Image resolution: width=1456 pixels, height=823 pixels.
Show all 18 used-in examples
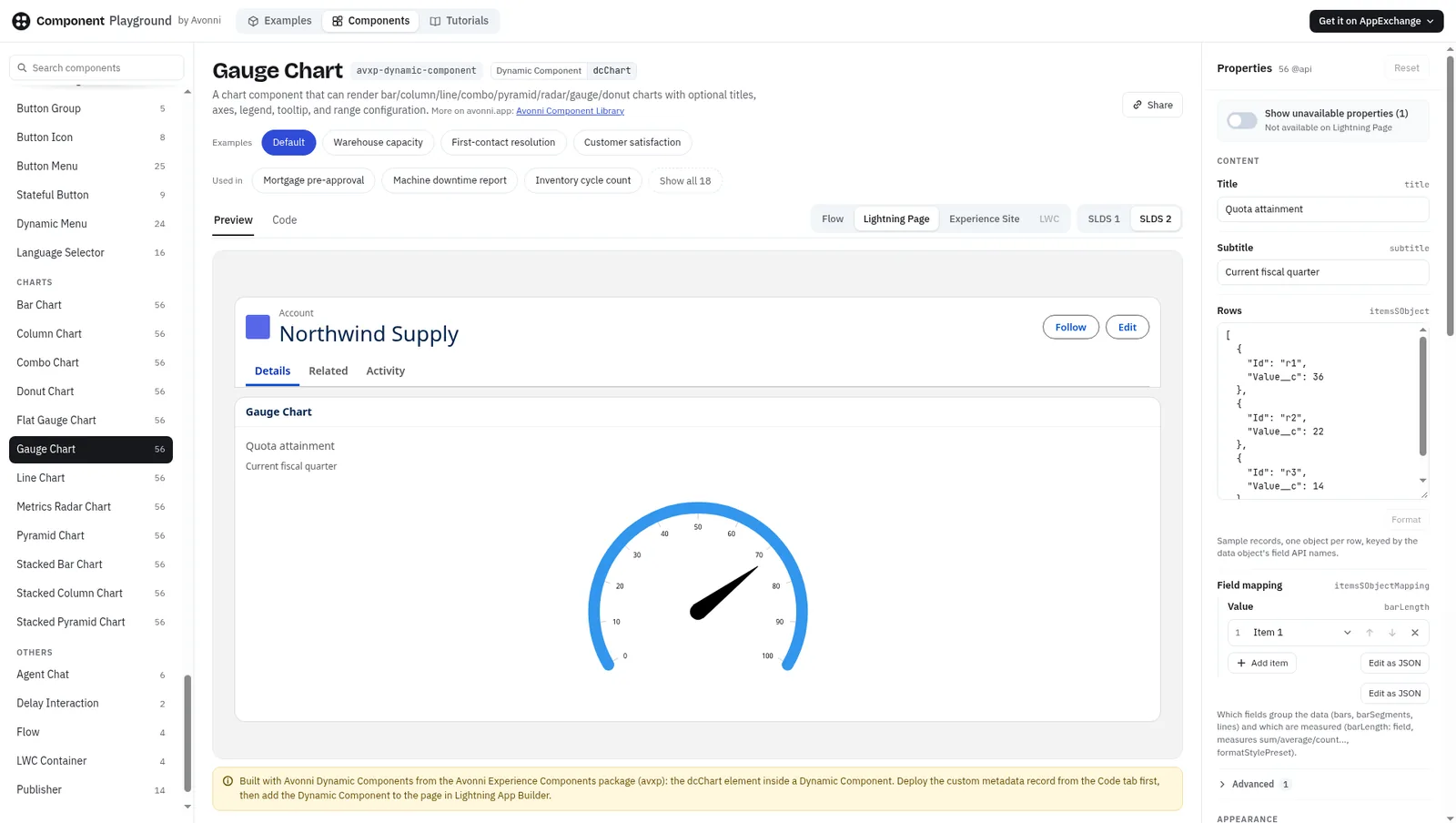(685, 180)
